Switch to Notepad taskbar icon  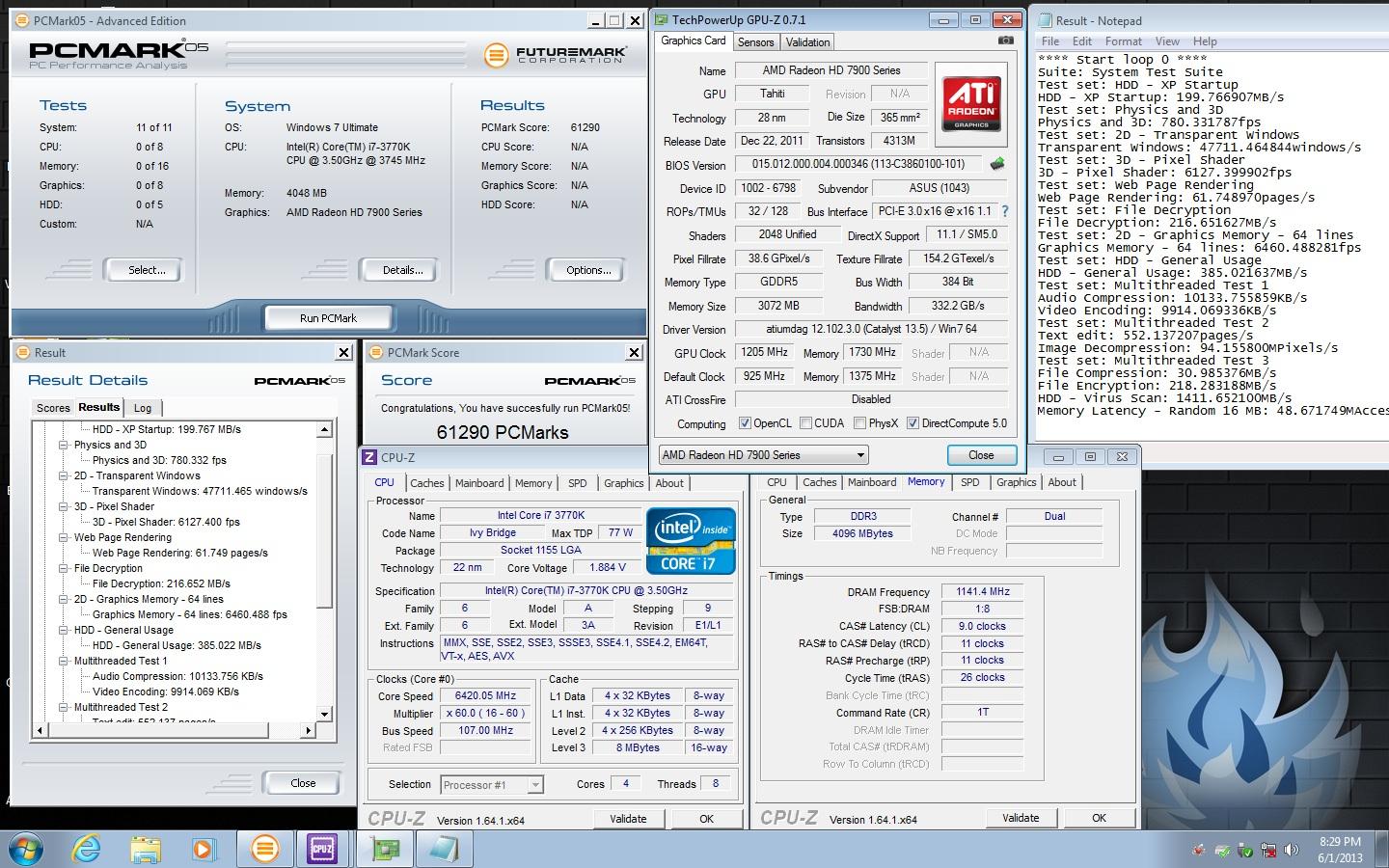pyautogui.click(x=444, y=849)
